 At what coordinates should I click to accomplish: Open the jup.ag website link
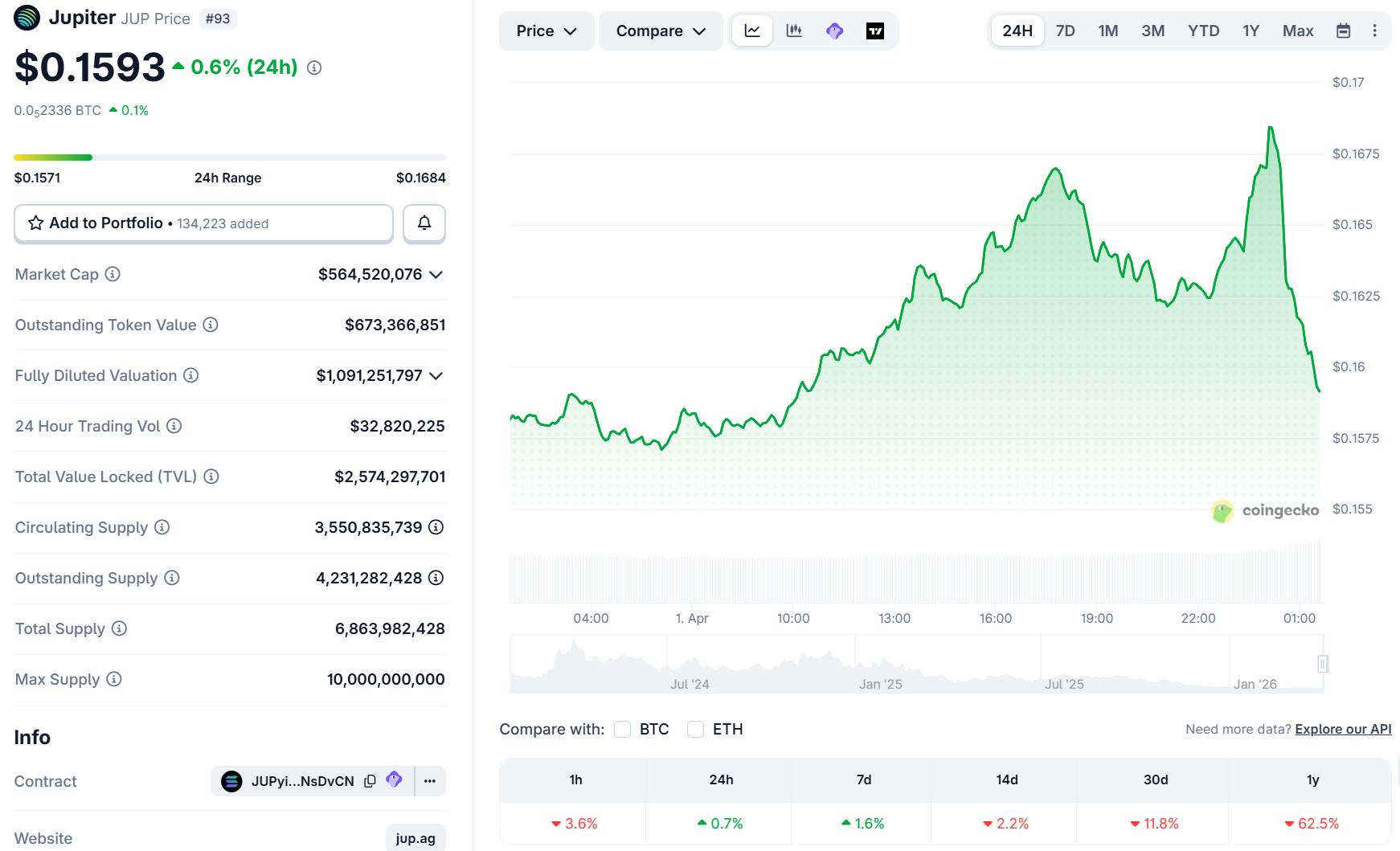coord(416,838)
